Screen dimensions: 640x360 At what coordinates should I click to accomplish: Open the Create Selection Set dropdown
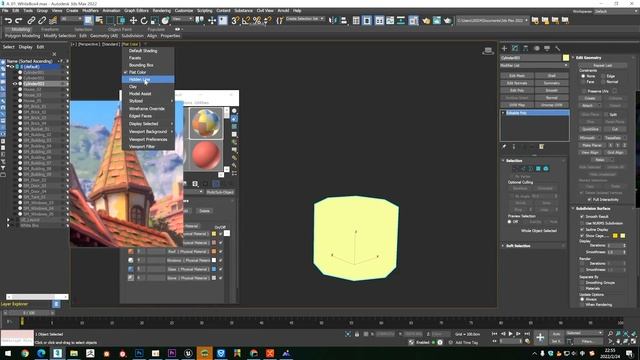pyautogui.click(x=305, y=19)
